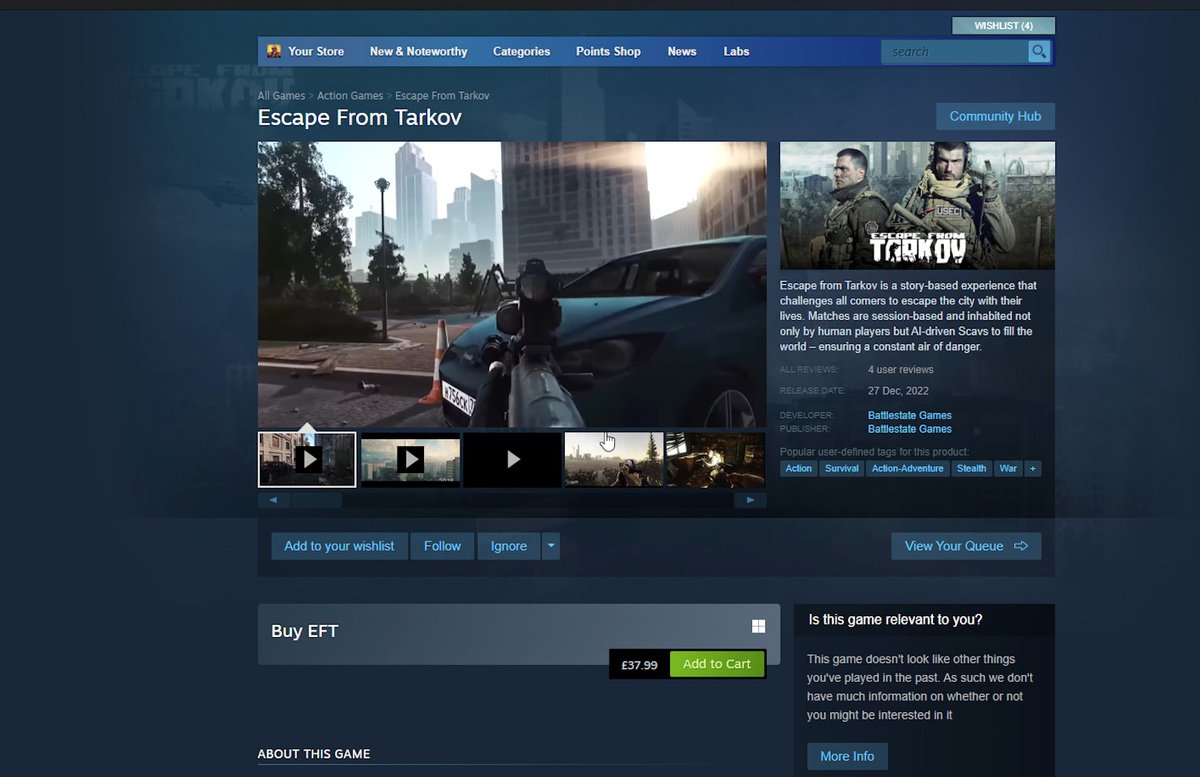The width and height of the screenshot is (1200, 777).
Task: Open the Community Hub
Action: pyautogui.click(x=994, y=116)
